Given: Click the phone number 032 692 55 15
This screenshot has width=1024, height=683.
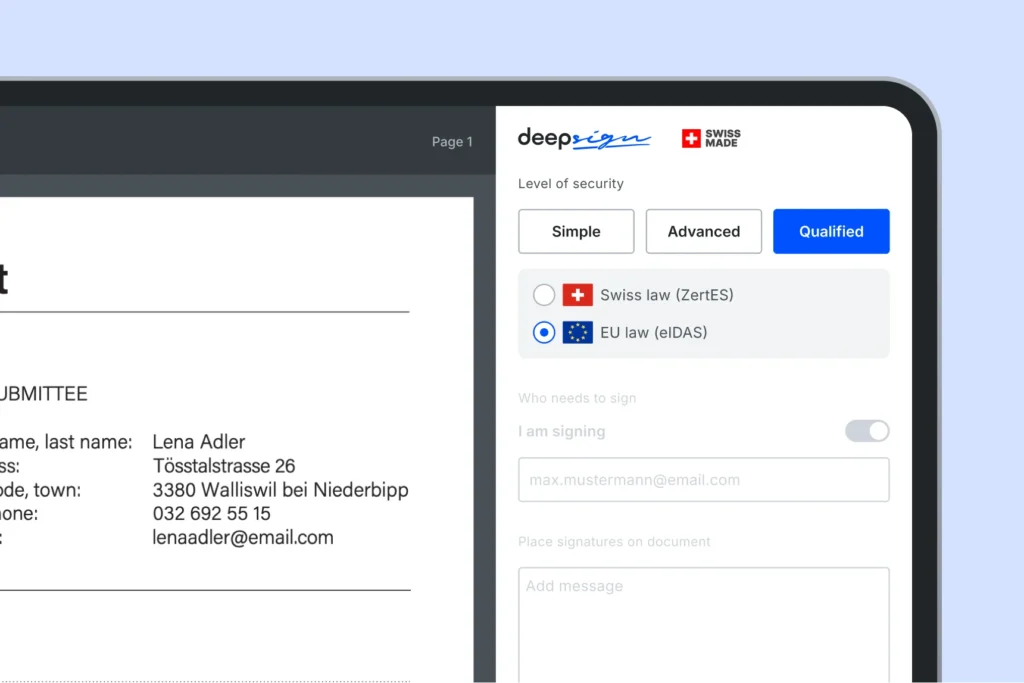Looking at the screenshot, I should [211, 513].
